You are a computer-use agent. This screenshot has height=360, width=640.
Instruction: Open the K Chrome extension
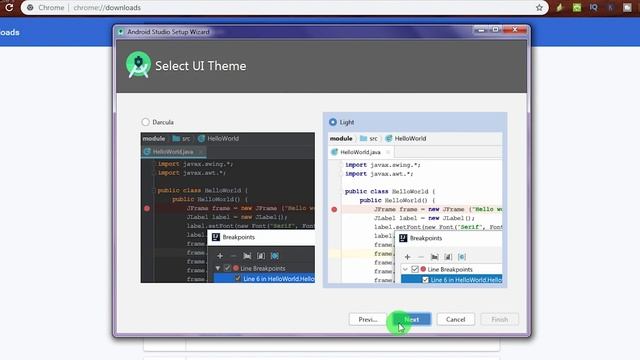click(611, 7)
